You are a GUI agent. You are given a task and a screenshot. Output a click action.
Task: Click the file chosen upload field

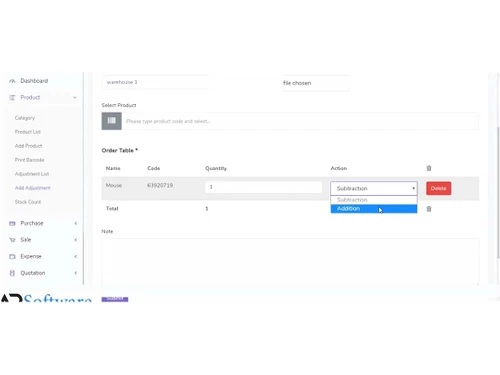pos(316,83)
